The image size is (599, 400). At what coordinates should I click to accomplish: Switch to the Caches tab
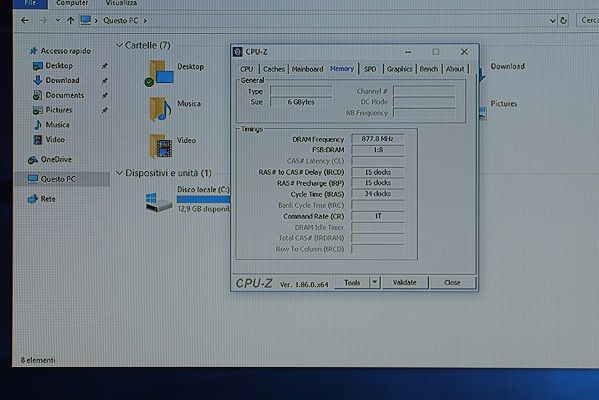[x=274, y=69]
